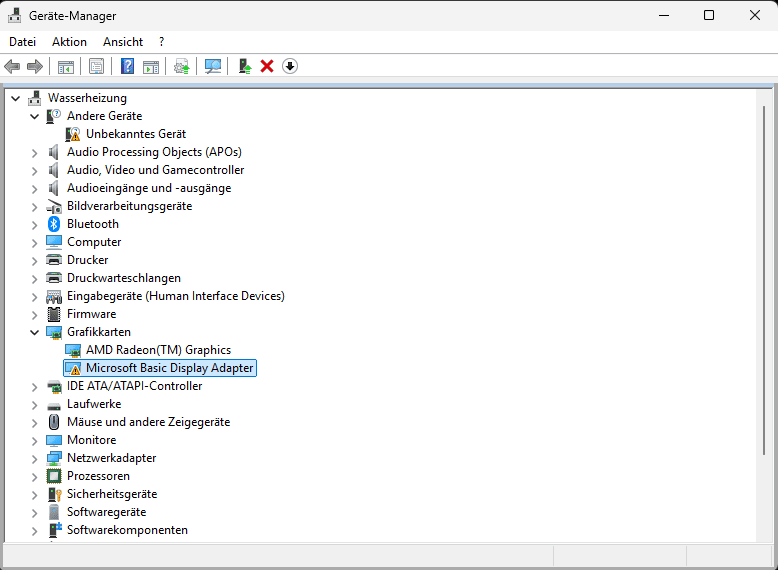Viewport: 778px width, 570px height.
Task: Expand the IDE ATA/ATAPI-Controller chevron
Action: [34, 386]
